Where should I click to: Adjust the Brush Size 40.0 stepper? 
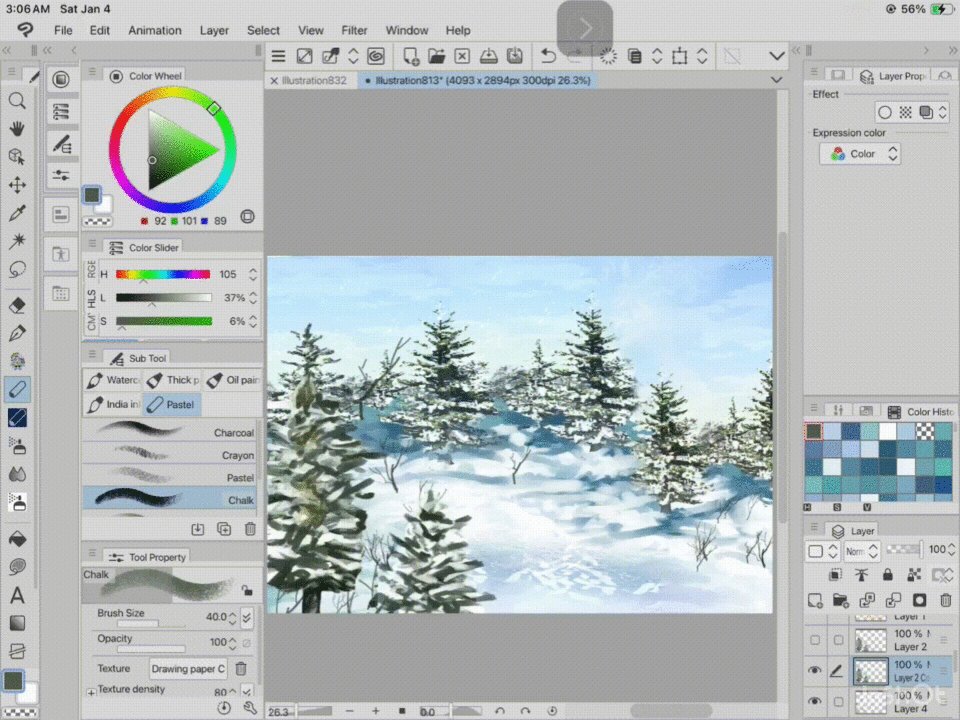[232, 618]
